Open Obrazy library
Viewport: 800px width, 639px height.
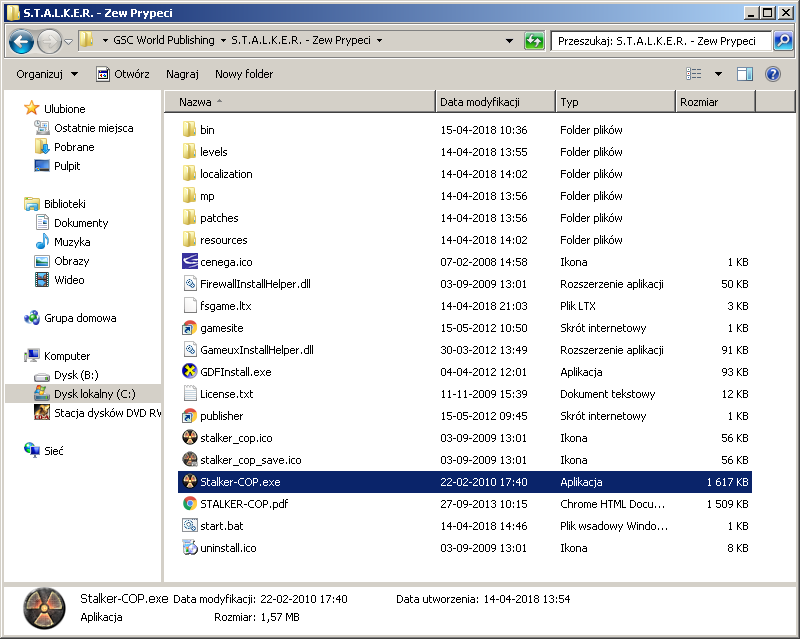[x=62, y=261]
